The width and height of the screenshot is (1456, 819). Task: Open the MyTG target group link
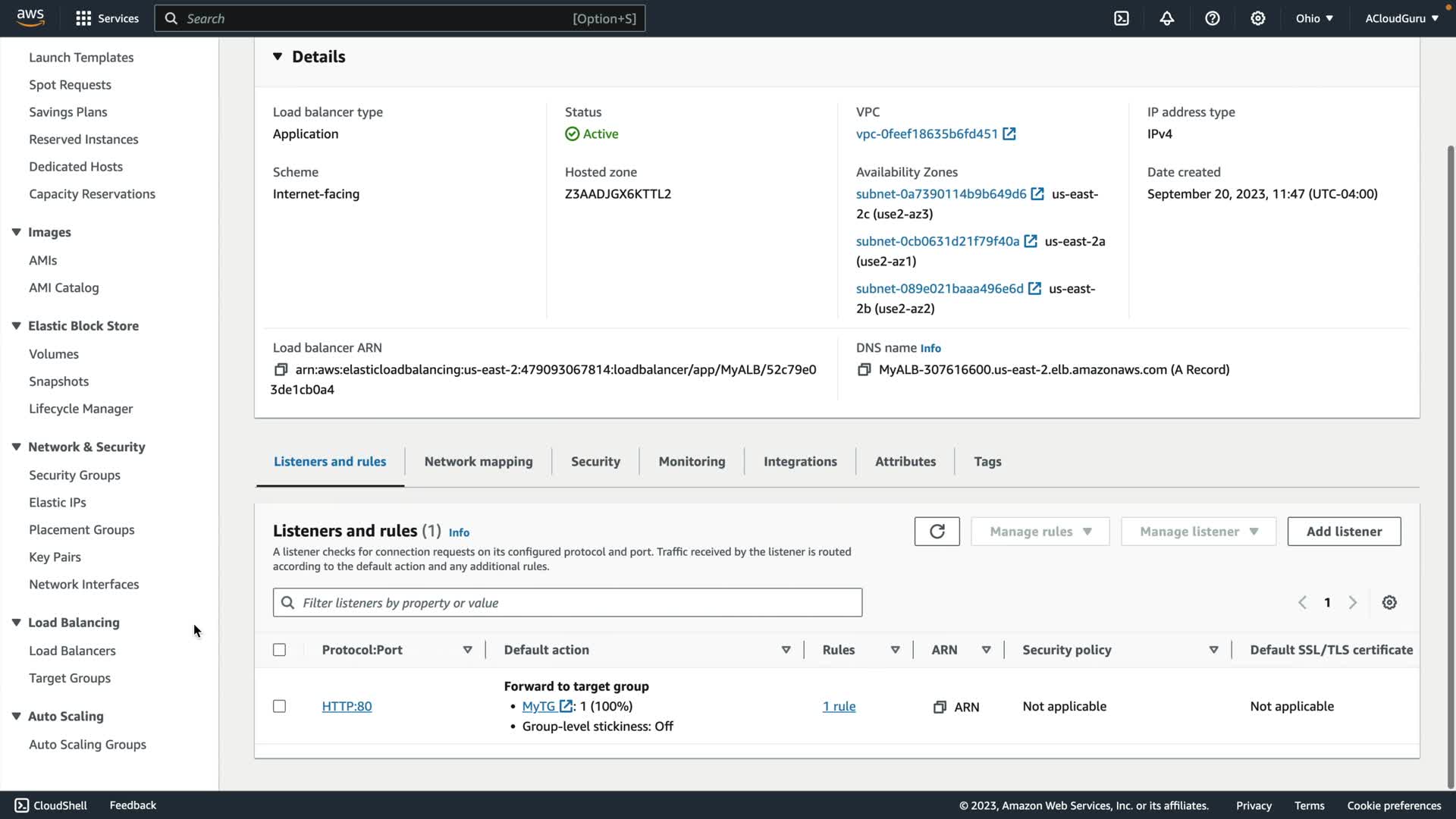[538, 706]
